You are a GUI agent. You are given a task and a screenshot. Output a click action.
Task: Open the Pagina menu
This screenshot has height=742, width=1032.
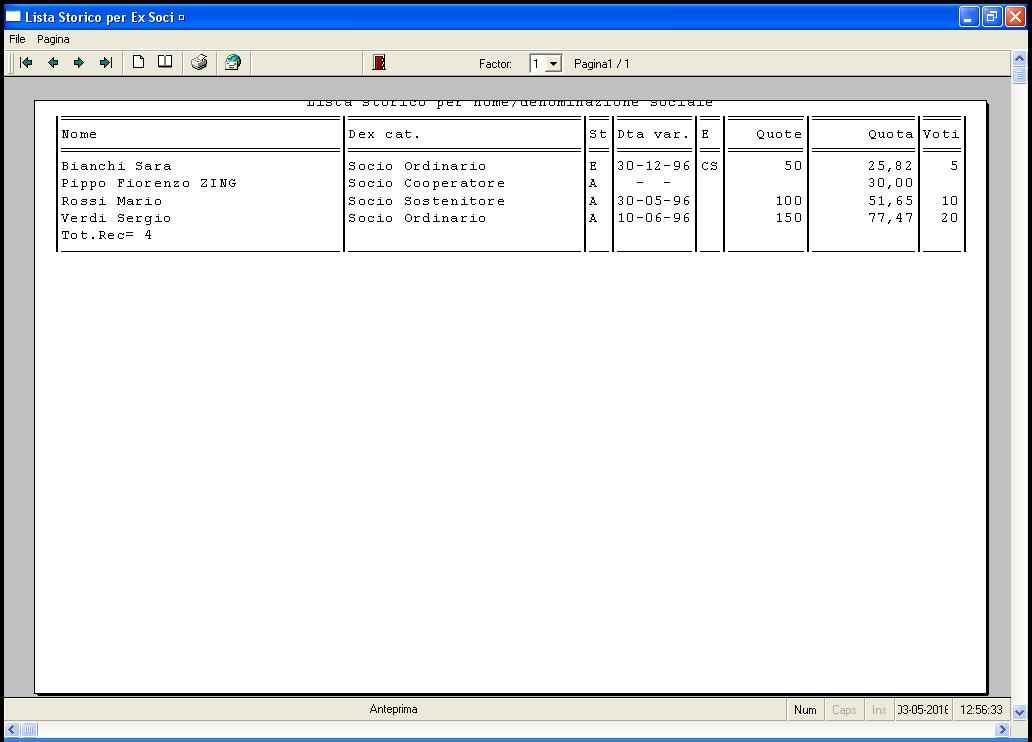point(53,40)
